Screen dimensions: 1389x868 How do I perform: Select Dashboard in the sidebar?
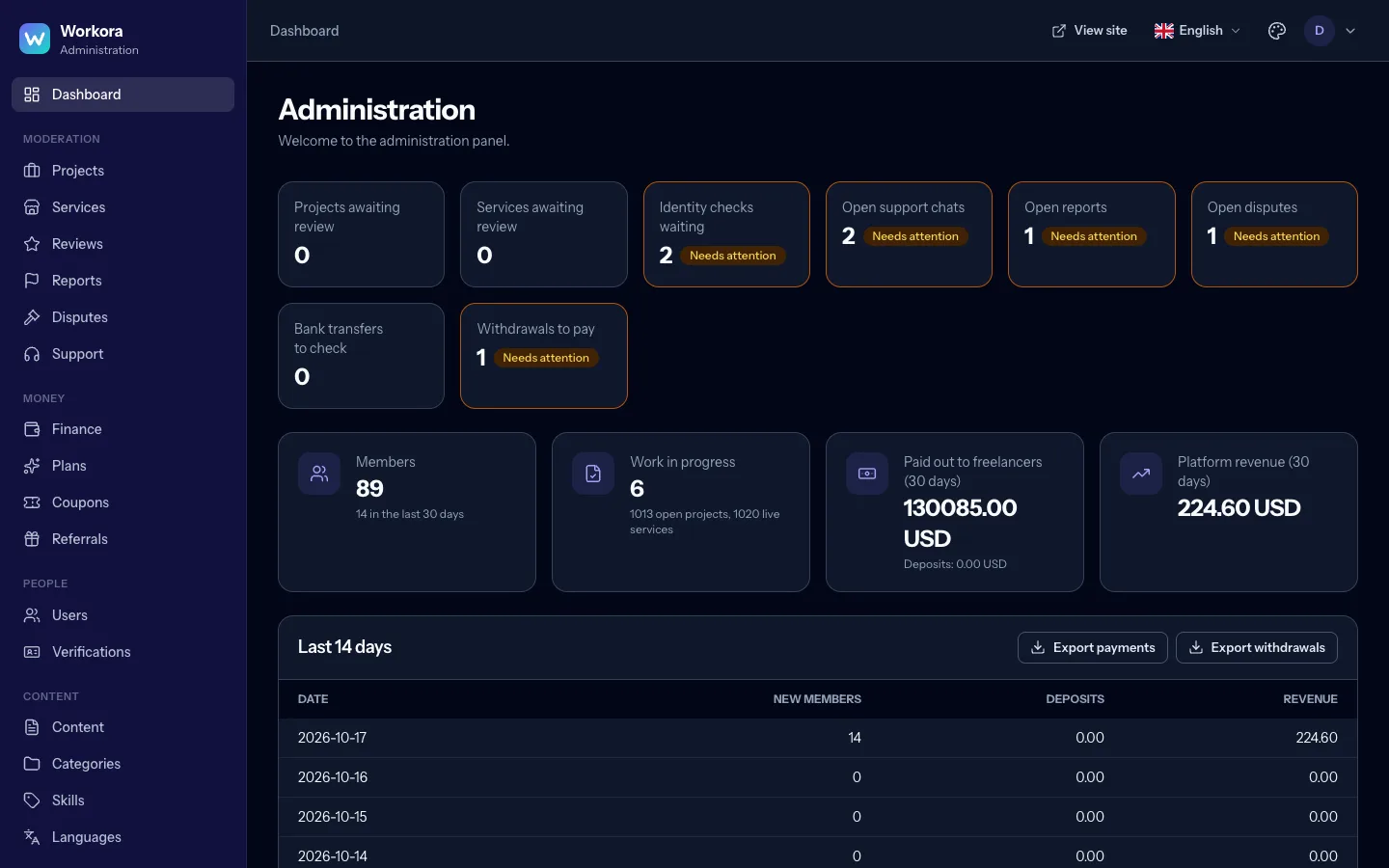coord(123,95)
